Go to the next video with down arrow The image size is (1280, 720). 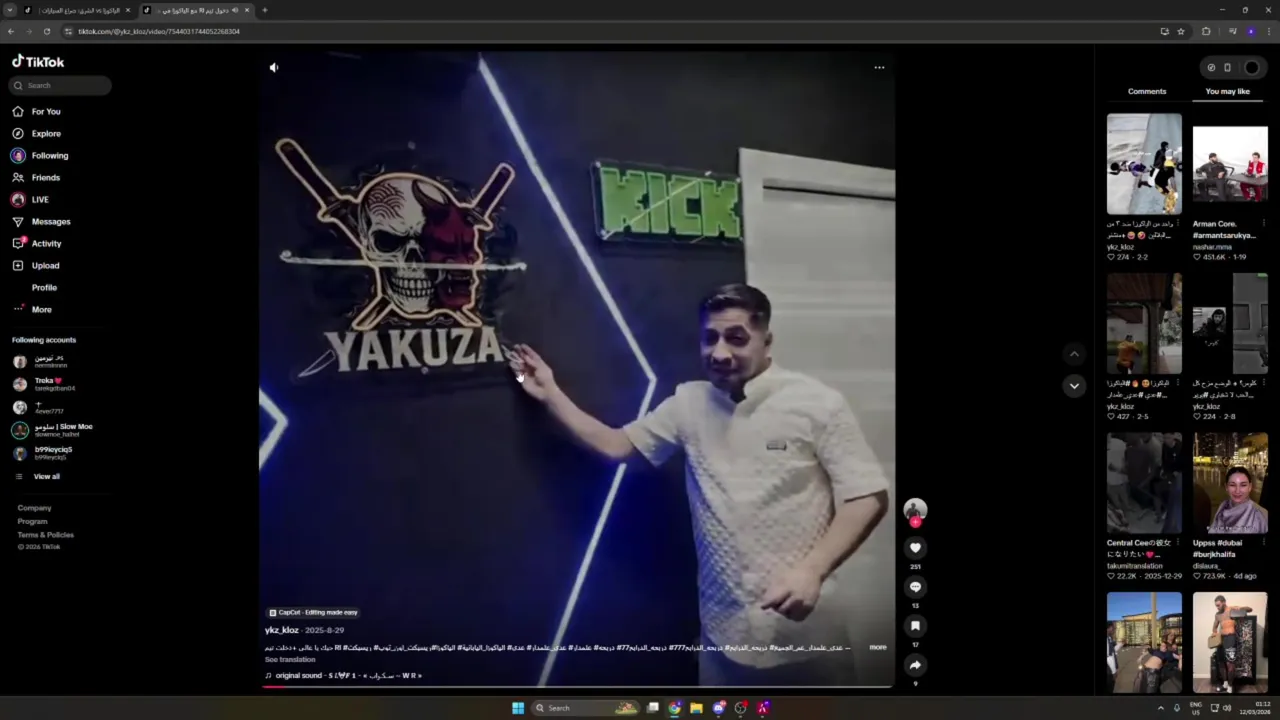[x=1074, y=386]
